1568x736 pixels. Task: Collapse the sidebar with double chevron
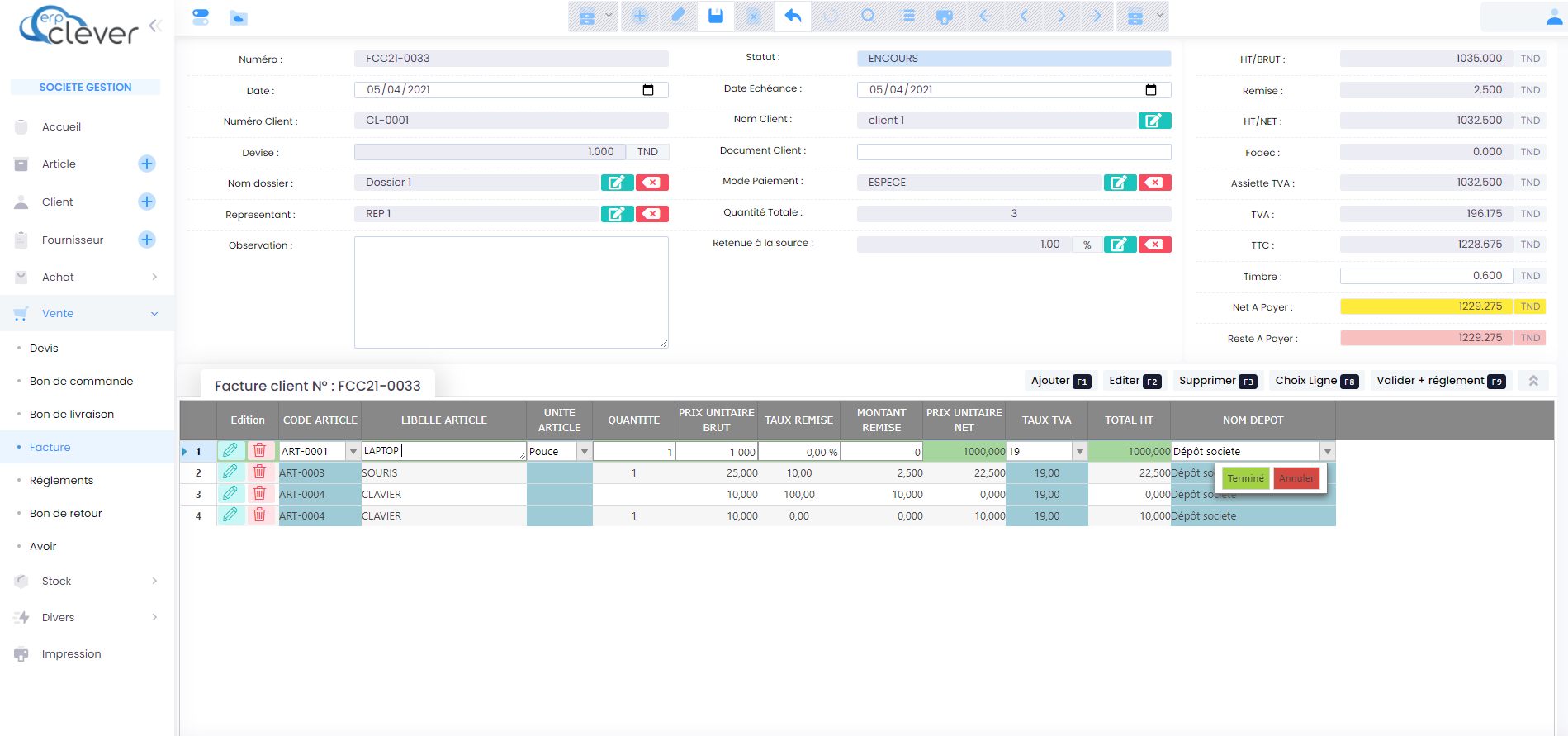155,26
